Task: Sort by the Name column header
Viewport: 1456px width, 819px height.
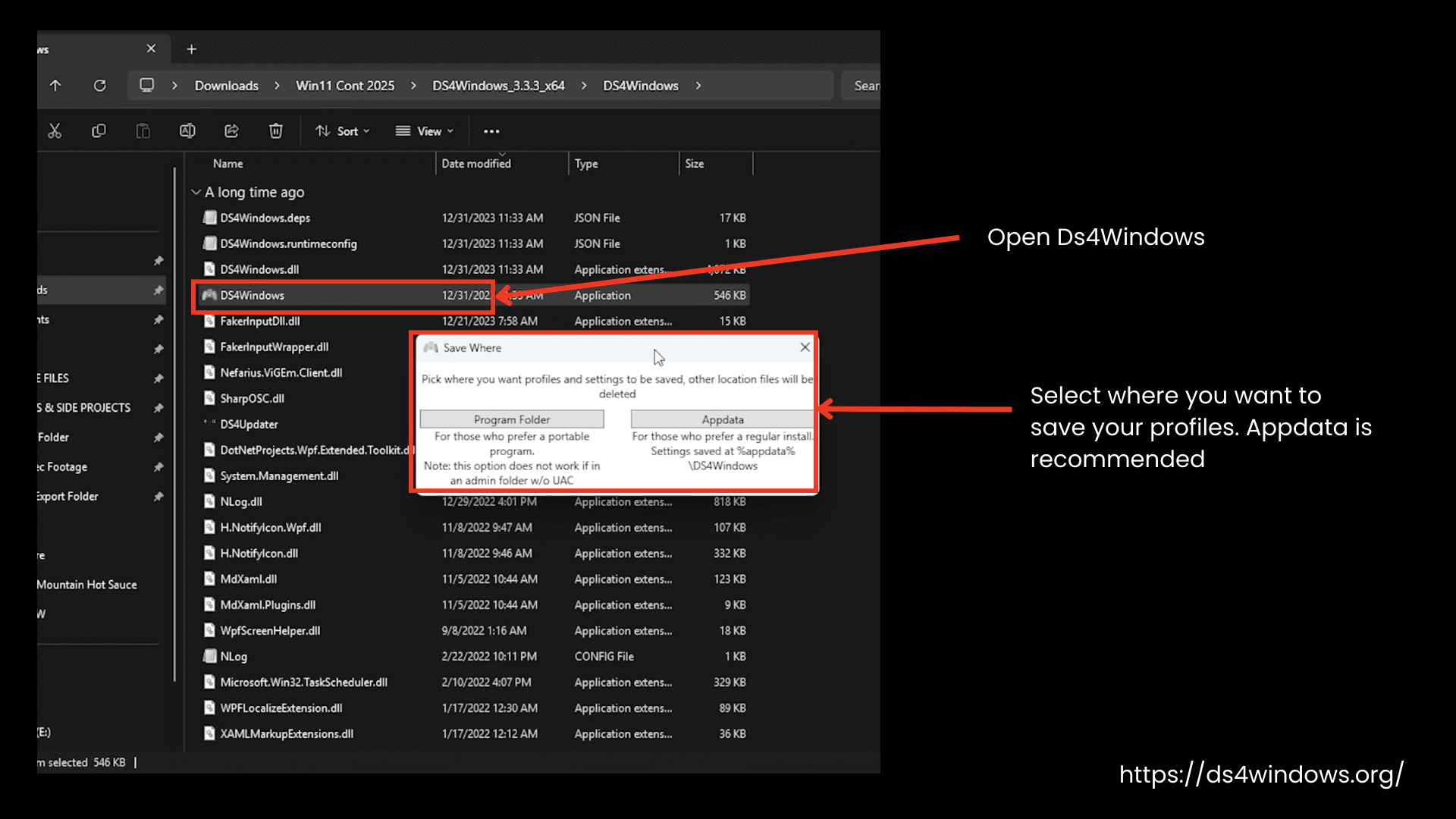Action: (x=227, y=164)
